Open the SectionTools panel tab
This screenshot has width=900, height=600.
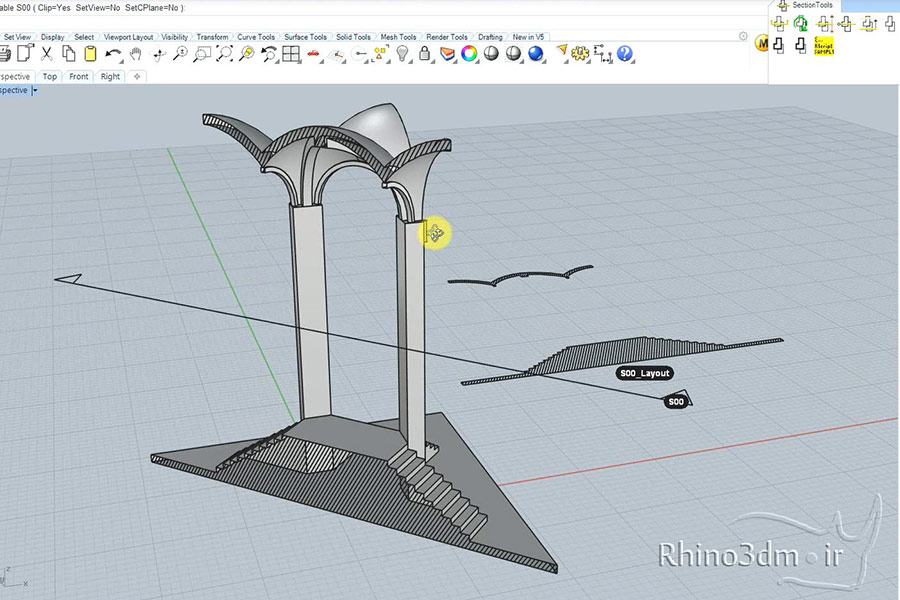(x=805, y=5)
